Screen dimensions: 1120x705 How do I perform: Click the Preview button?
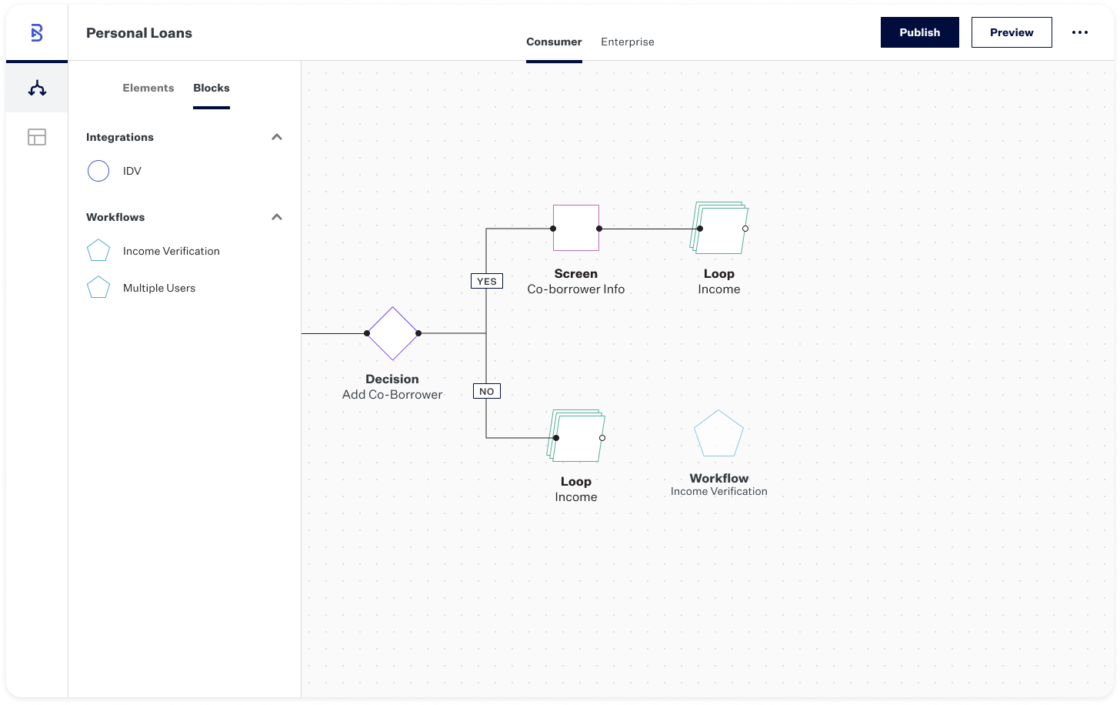pyautogui.click(x=1011, y=33)
